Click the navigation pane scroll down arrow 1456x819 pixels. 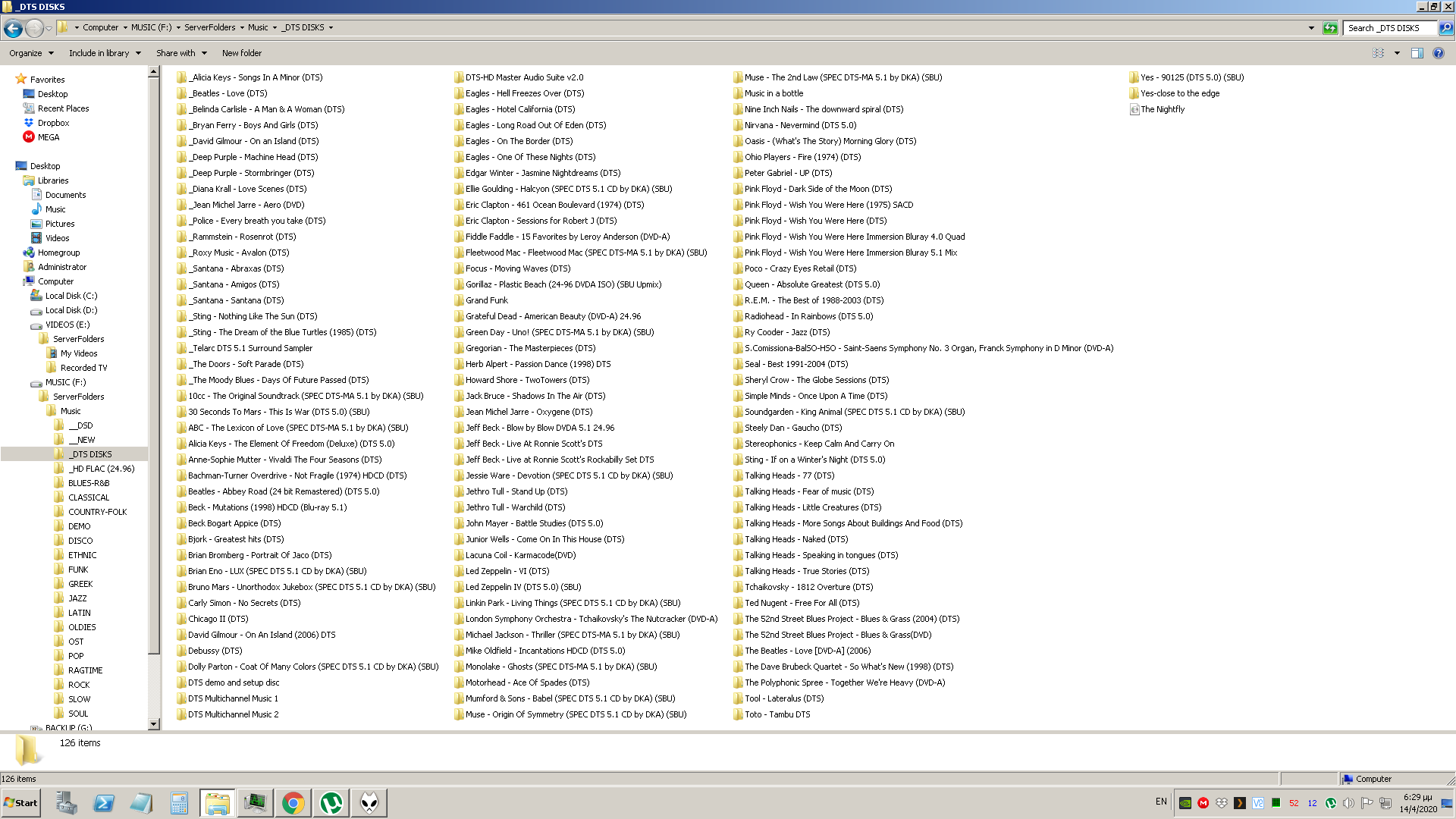tap(153, 724)
